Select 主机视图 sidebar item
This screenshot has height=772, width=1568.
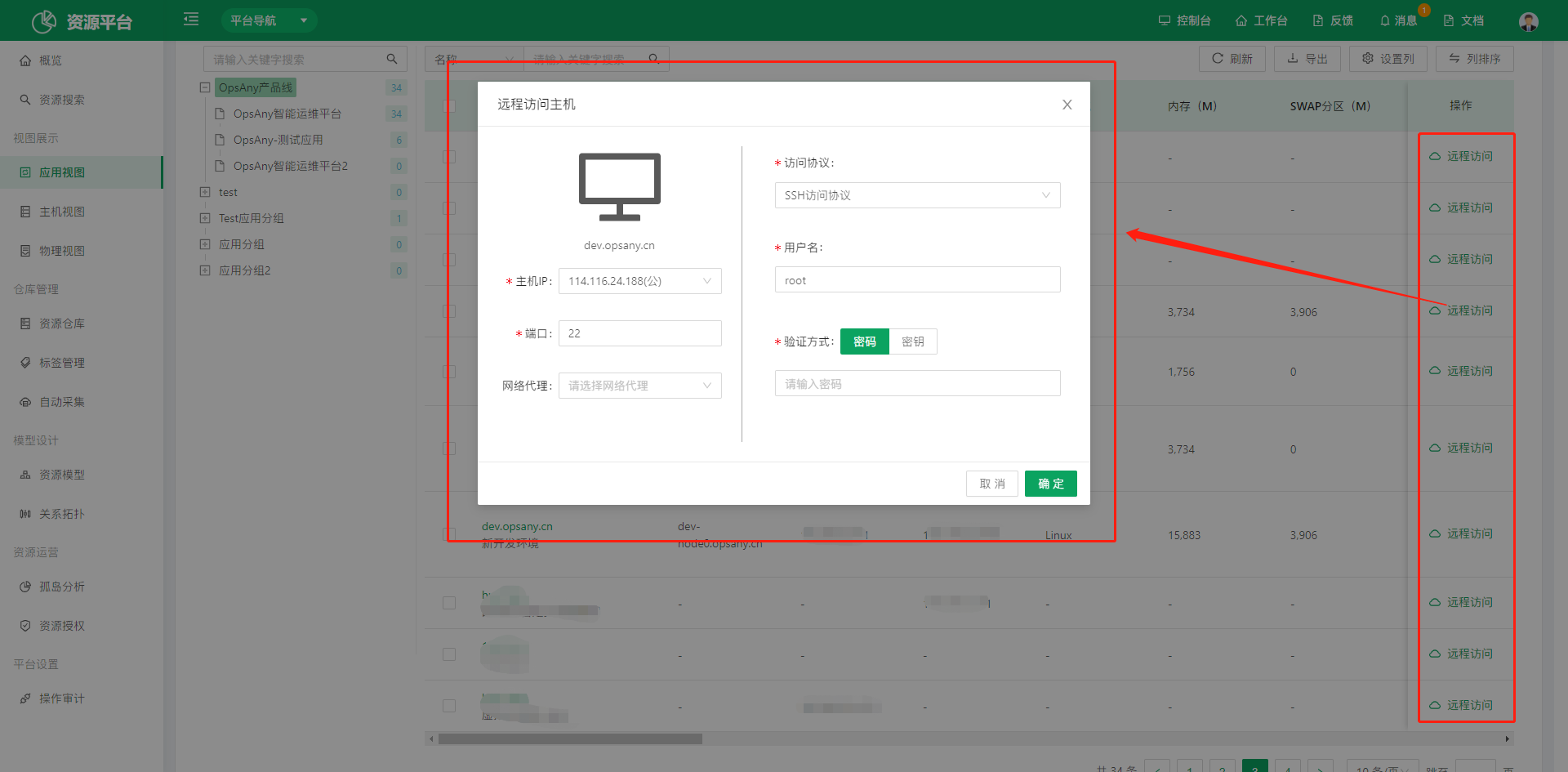[82, 212]
